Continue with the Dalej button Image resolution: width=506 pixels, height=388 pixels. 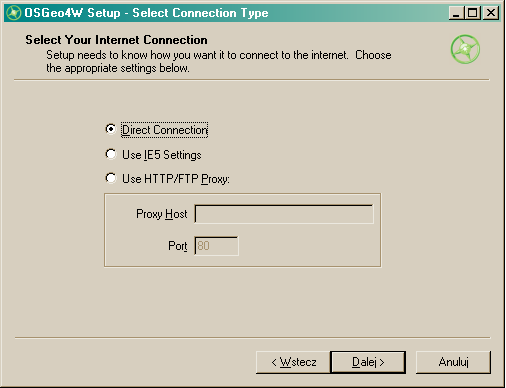point(368,362)
